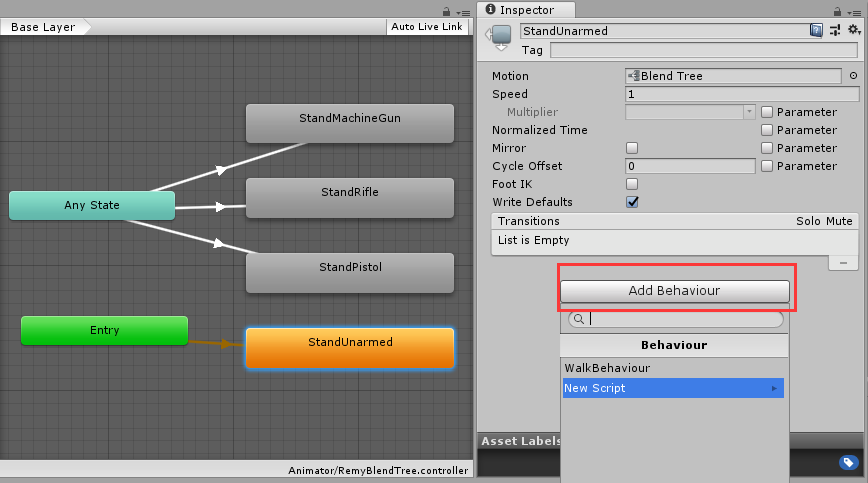Screen dimensions: 868x483
Task: Choose the New Script menu entry
Action: (673, 388)
